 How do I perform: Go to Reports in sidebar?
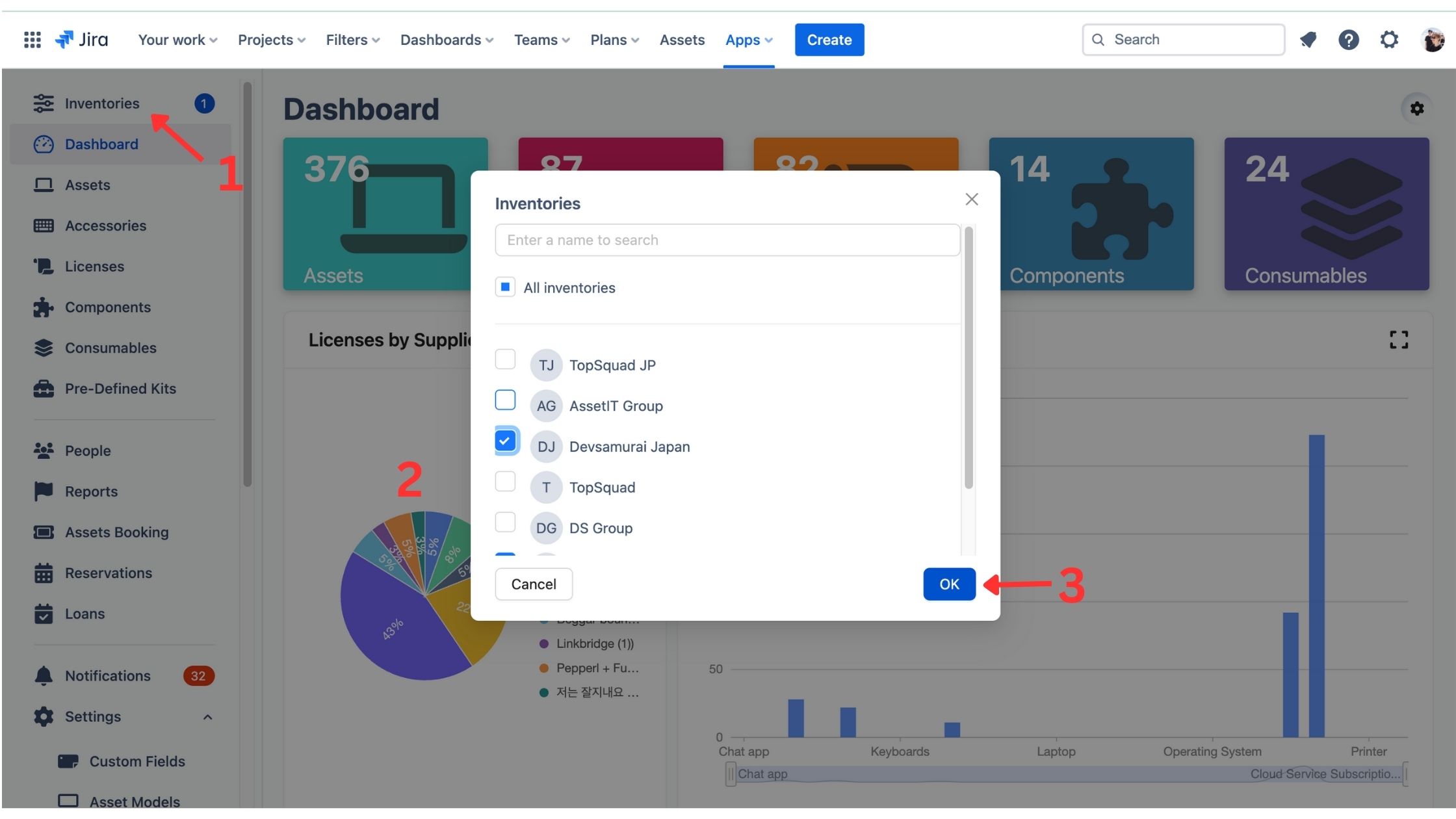91,491
